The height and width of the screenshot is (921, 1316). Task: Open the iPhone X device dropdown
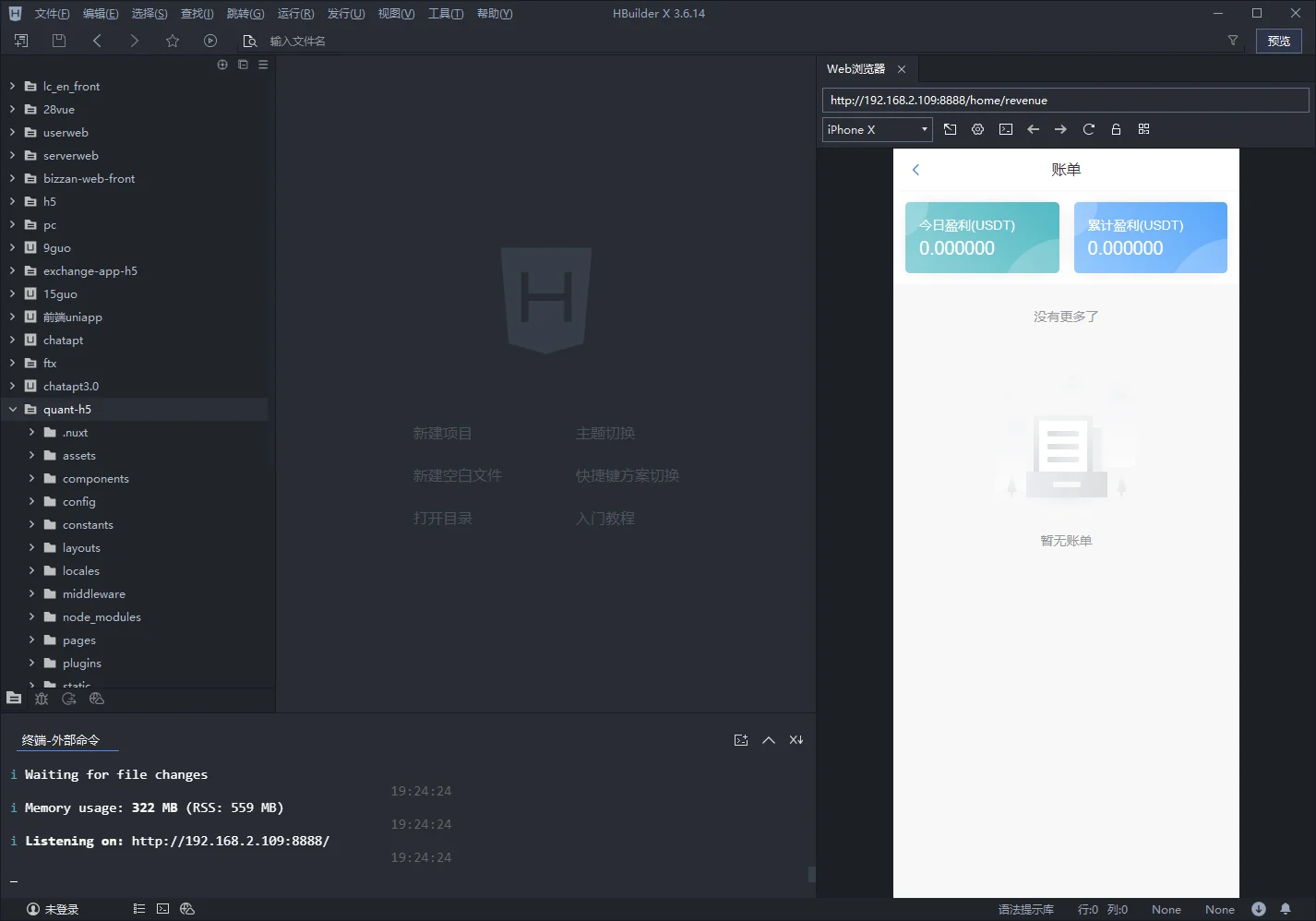(x=877, y=129)
